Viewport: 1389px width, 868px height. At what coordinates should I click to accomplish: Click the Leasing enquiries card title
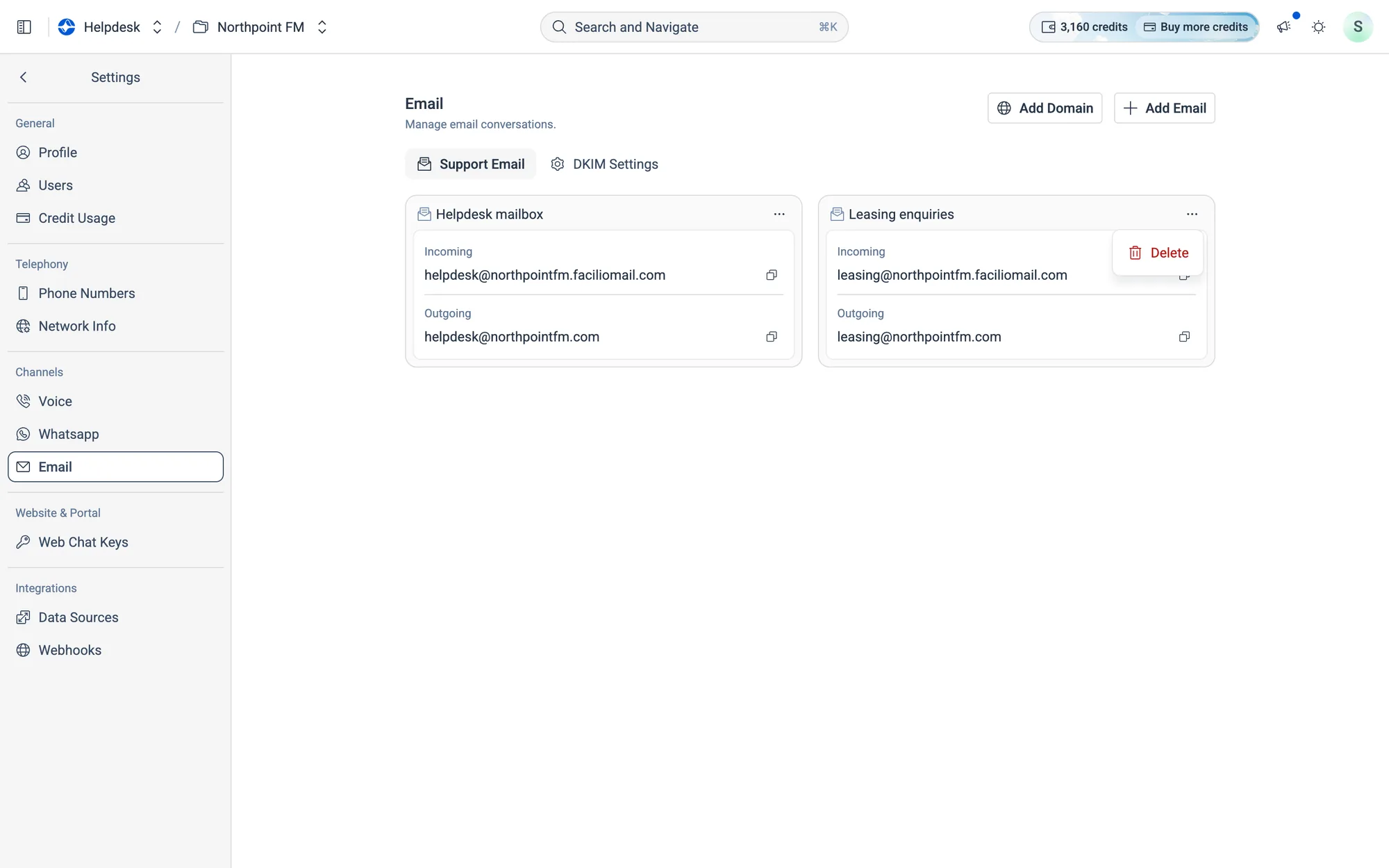(901, 215)
